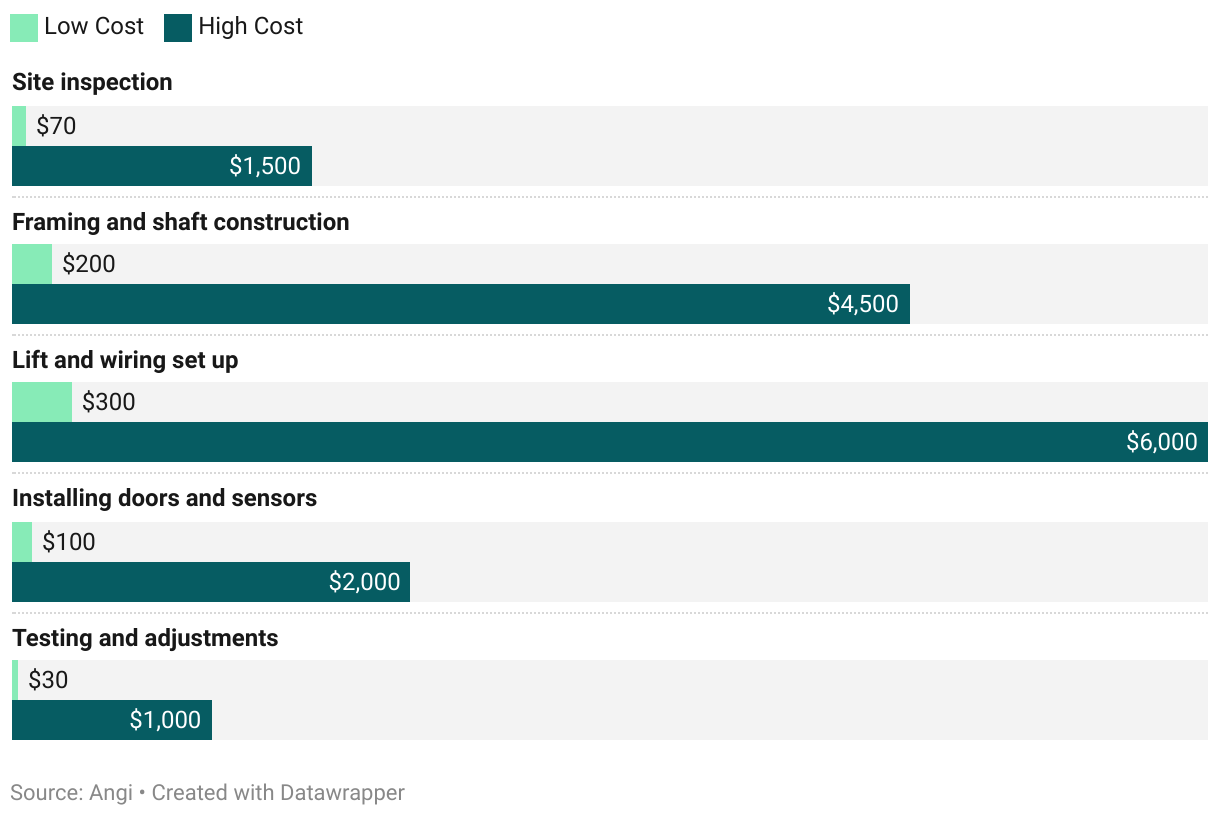Click the $300 low cost bar

(x=42, y=402)
